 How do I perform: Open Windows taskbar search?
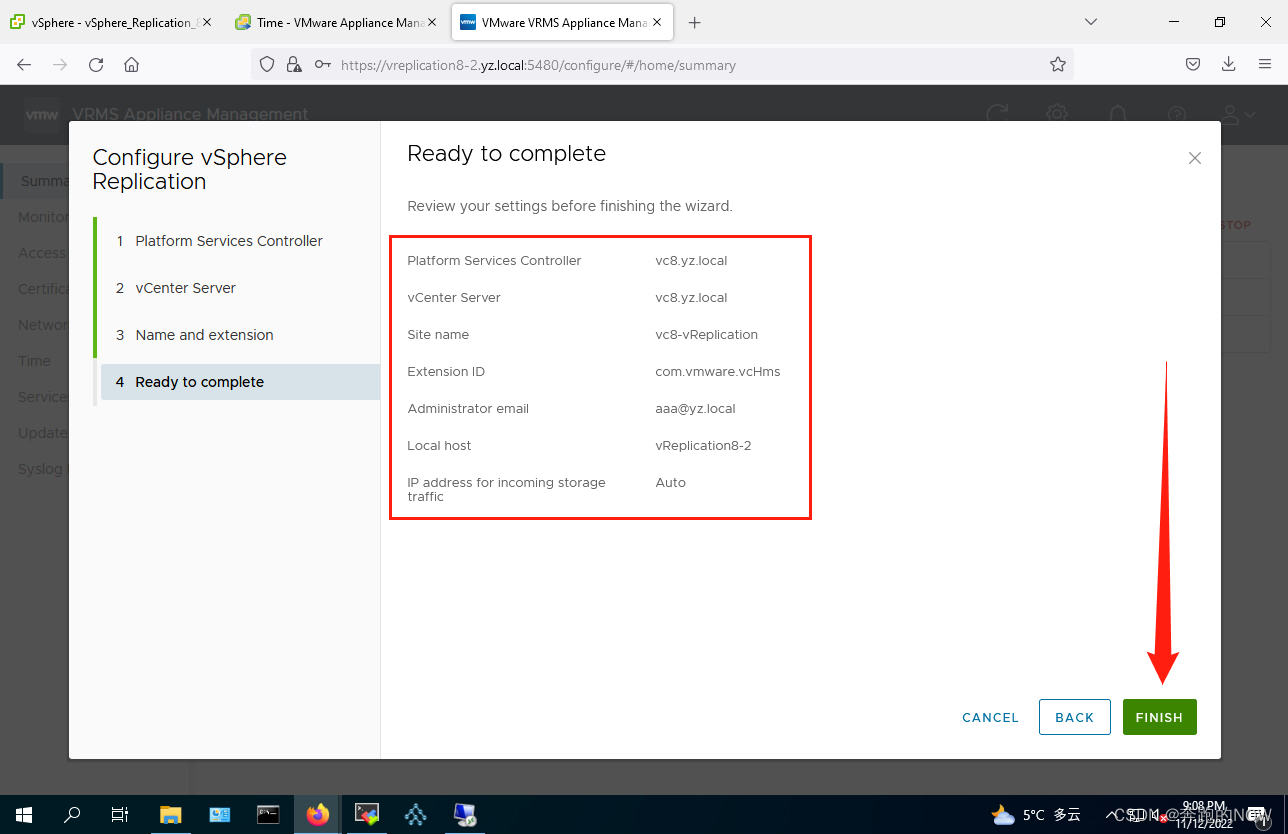point(72,815)
